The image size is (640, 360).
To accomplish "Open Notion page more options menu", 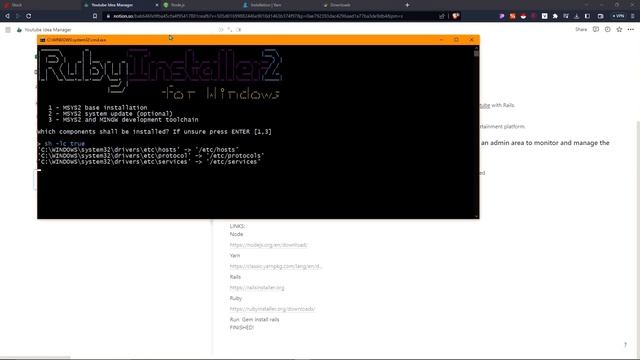I will [631, 29].
